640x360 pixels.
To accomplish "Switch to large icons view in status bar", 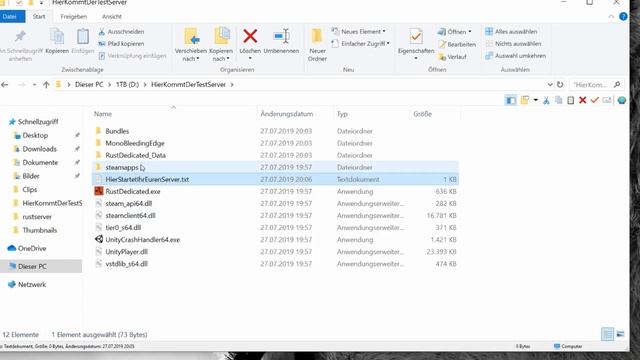I will 620,334.
